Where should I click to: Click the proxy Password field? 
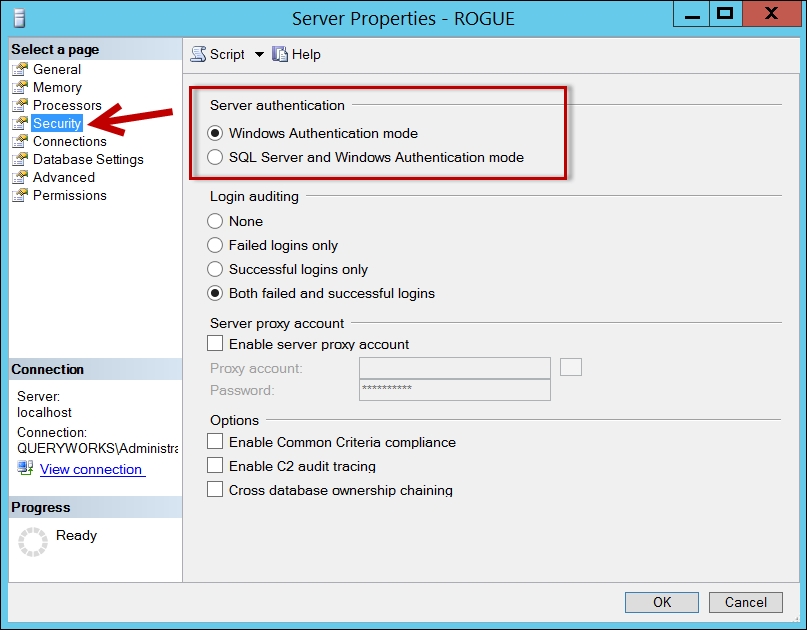pyautogui.click(x=455, y=390)
